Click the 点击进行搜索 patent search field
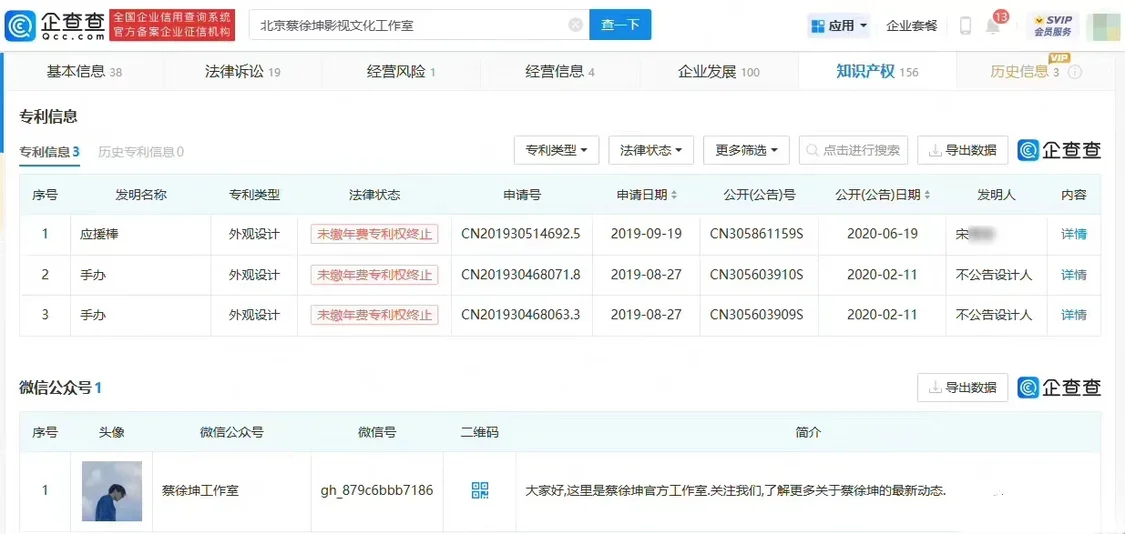 853,150
